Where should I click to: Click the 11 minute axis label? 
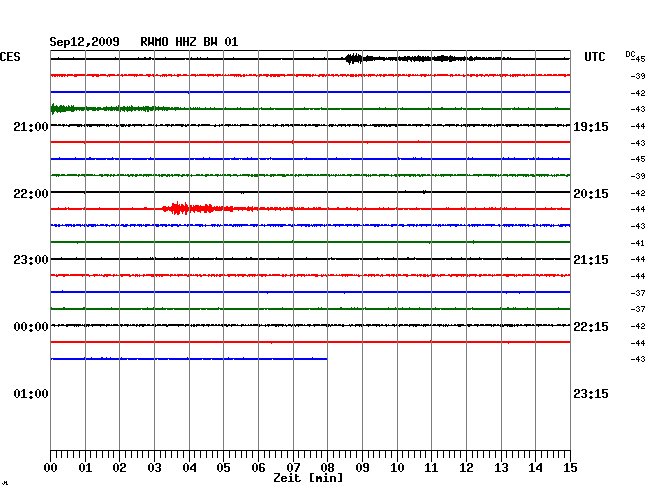pyautogui.click(x=431, y=467)
